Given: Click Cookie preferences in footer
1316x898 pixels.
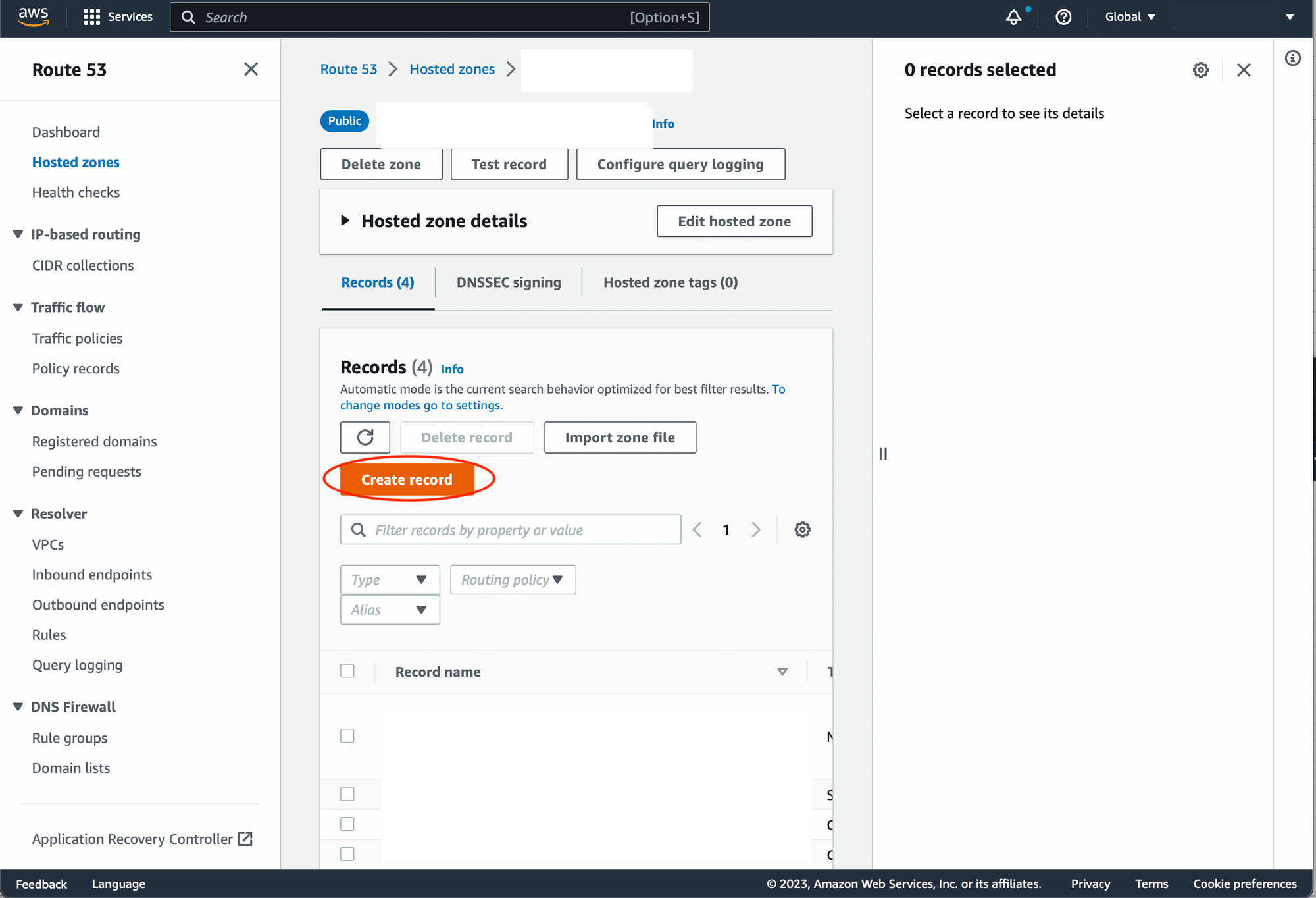Looking at the screenshot, I should pos(1245,884).
